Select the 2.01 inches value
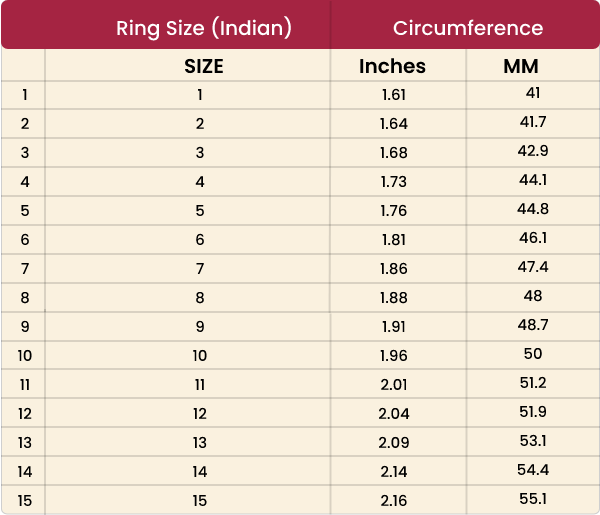The width and height of the screenshot is (600, 515). (394, 385)
